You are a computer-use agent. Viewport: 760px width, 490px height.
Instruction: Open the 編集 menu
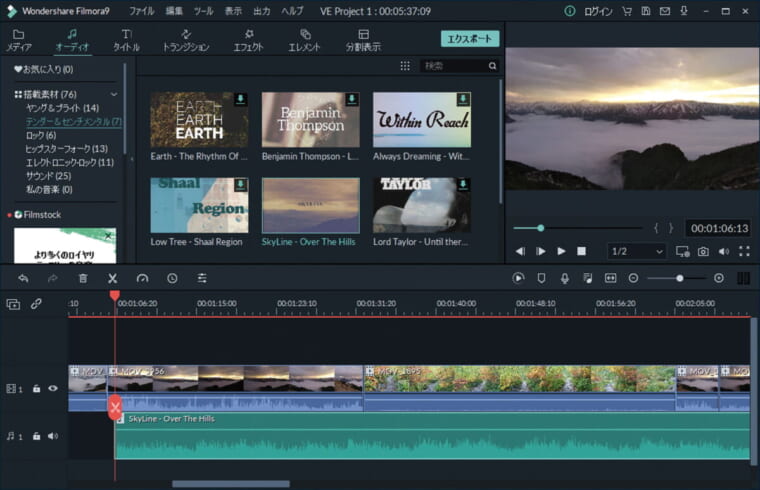point(174,11)
